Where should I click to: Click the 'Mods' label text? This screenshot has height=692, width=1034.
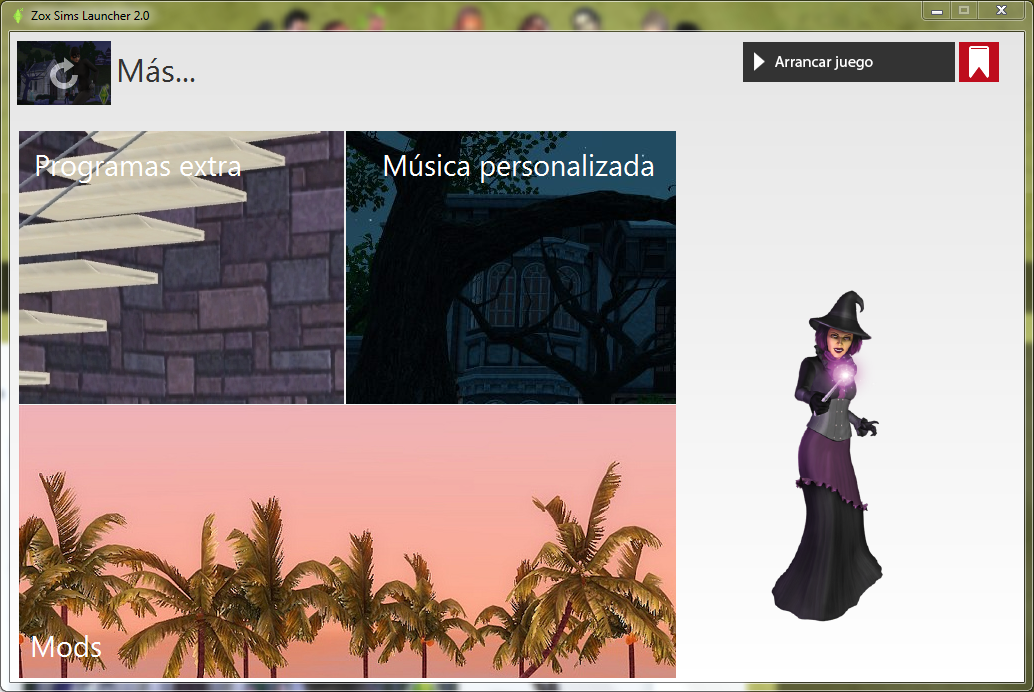pyautogui.click(x=63, y=647)
